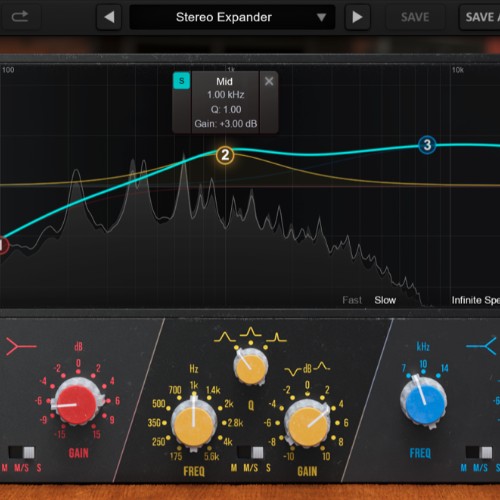Click the Gain: +3.00 dB value
Image resolution: width=500 pixels, height=500 pixels.
tap(226, 124)
